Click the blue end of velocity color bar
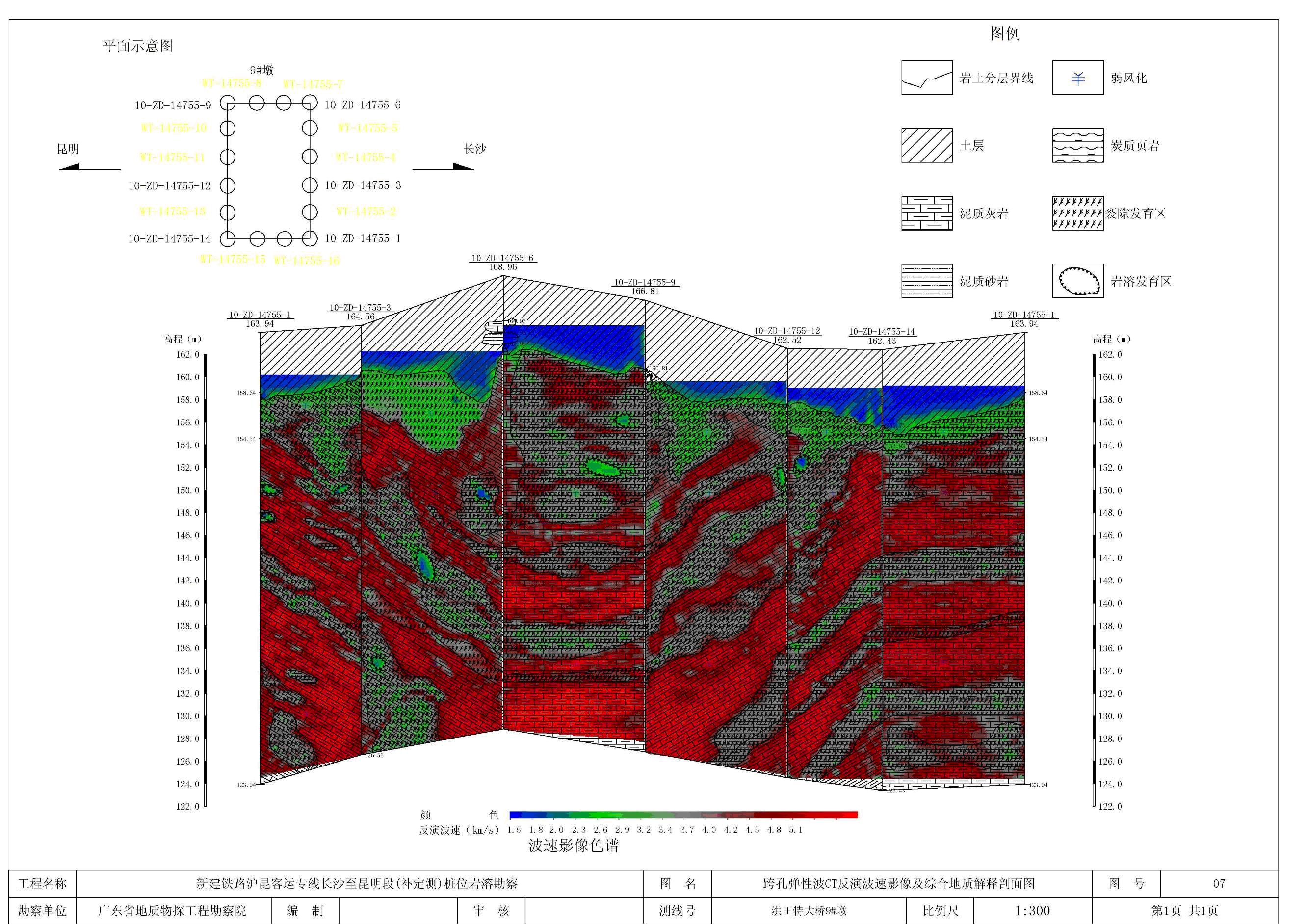 point(515,815)
